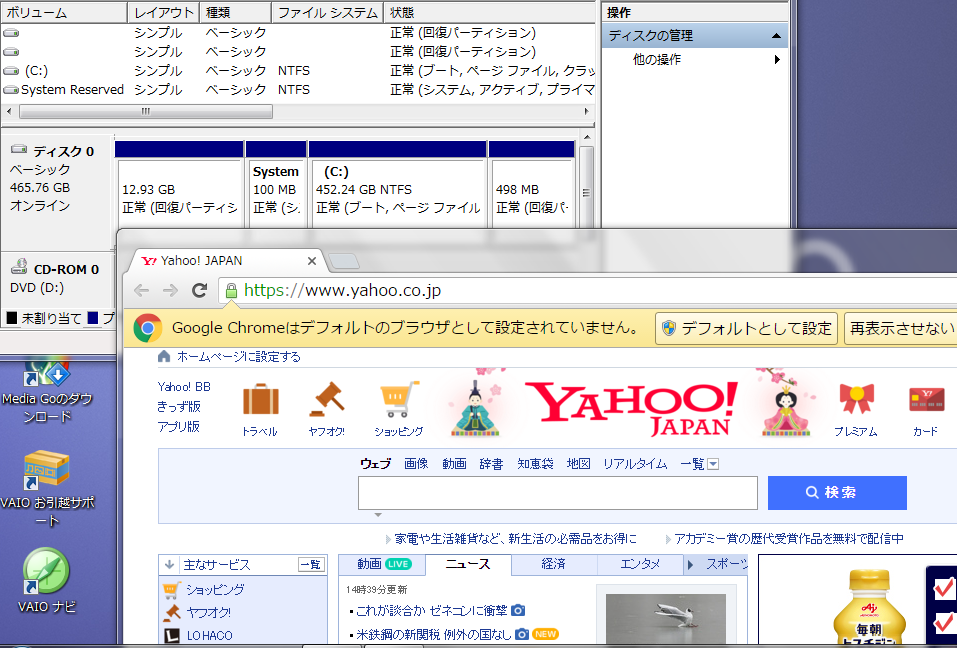
Task: Click the Chrome address bar URL
Action: point(342,290)
